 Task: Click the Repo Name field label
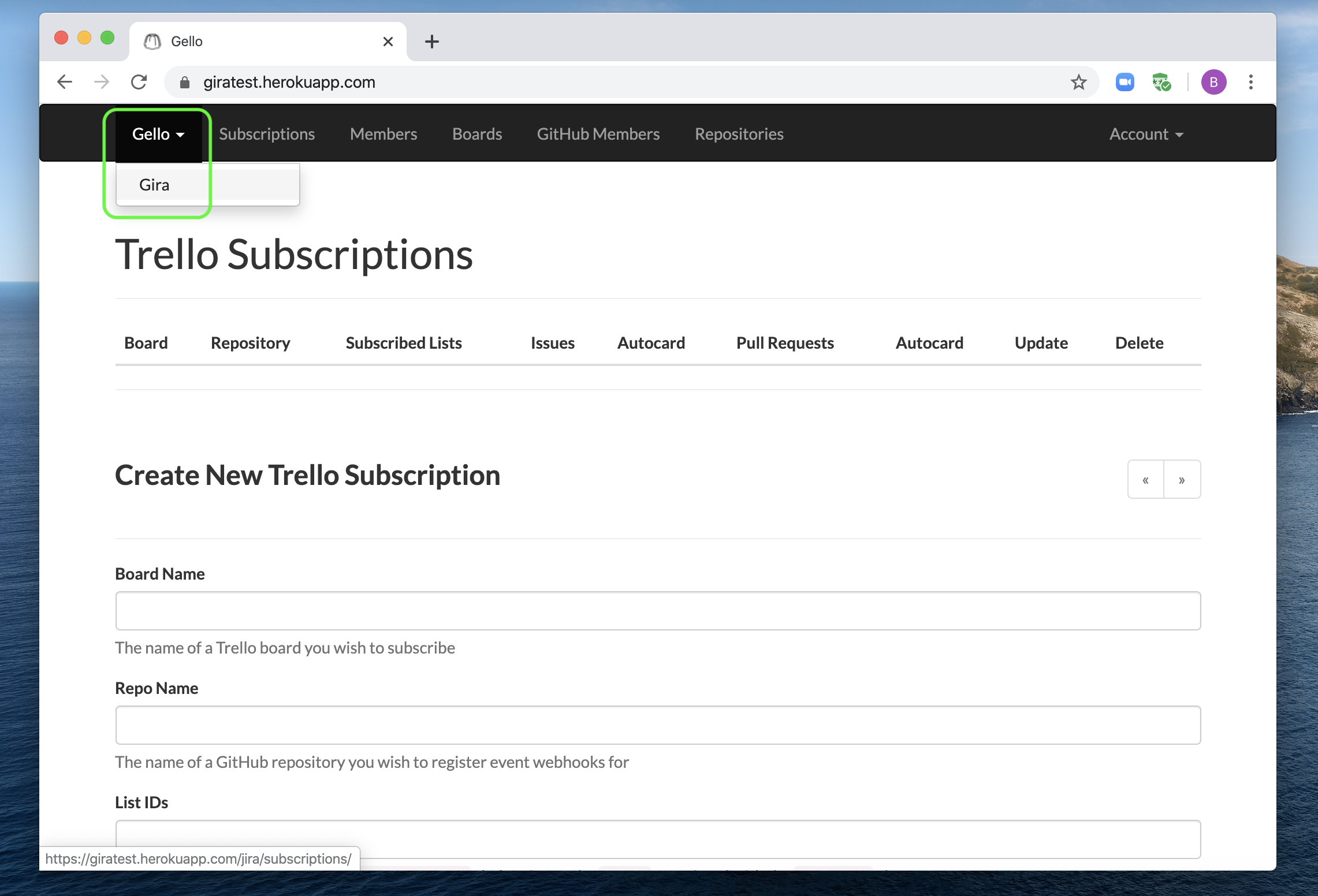pos(157,688)
